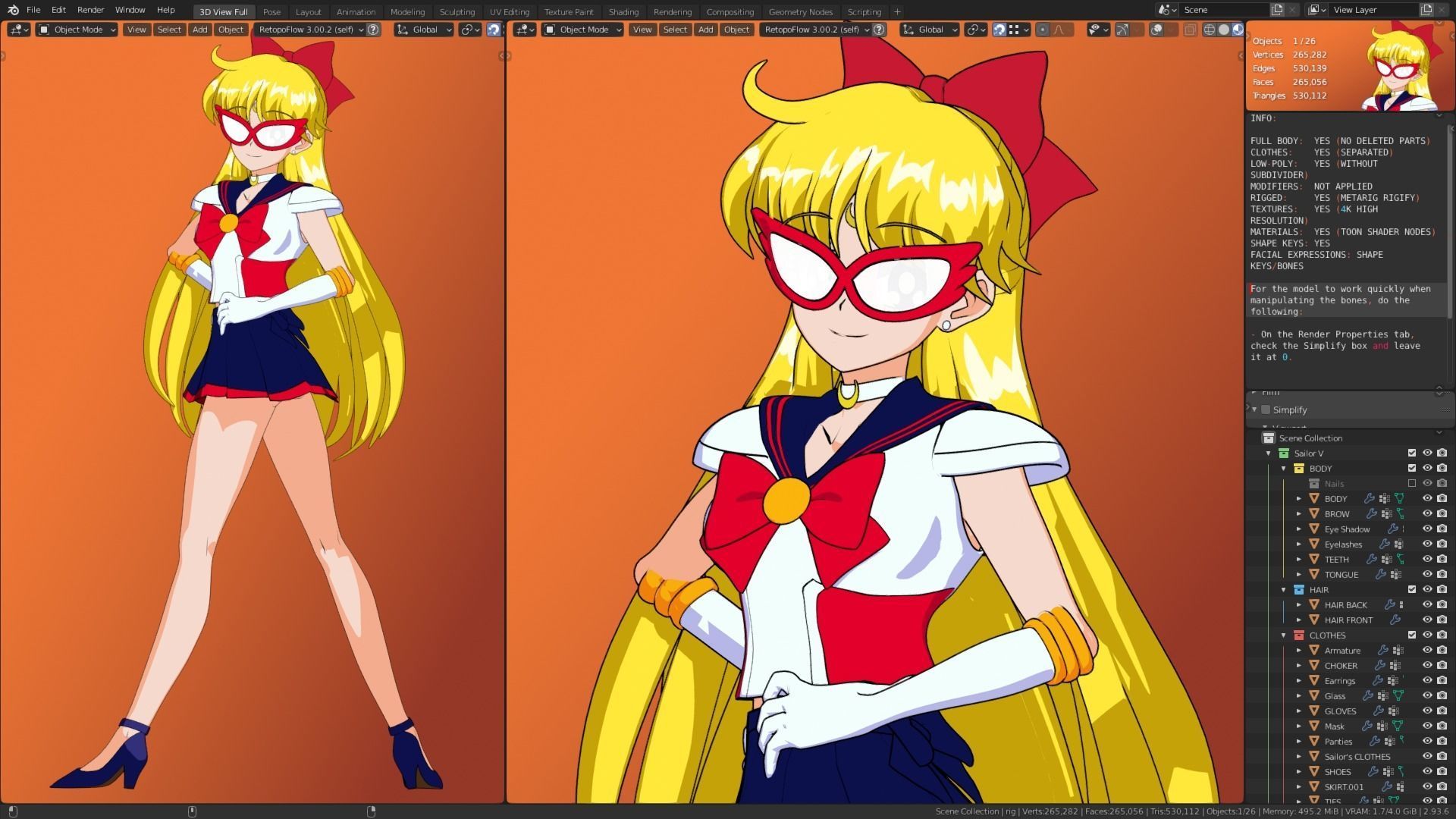
Task: Open Object Mode dropdown in right viewport
Action: pyautogui.click(x=583, y=30)
